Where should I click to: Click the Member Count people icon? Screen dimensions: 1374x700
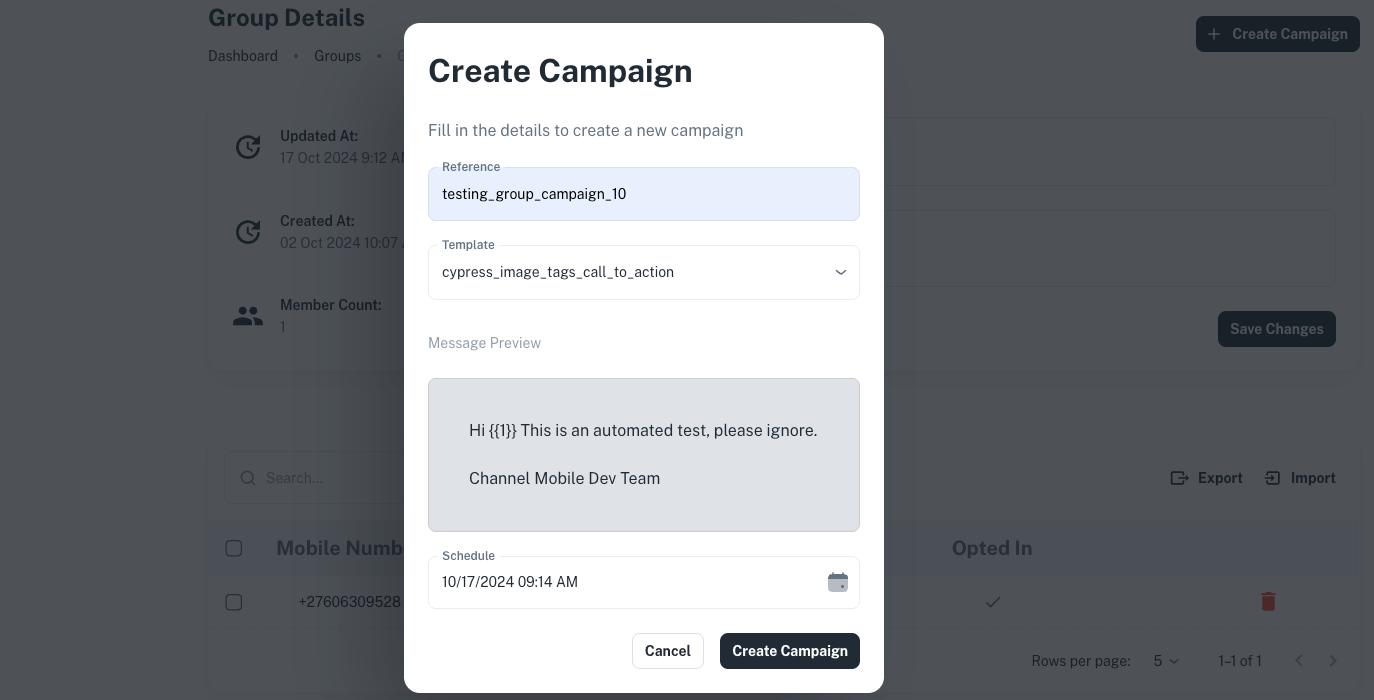tap(247, 316)
